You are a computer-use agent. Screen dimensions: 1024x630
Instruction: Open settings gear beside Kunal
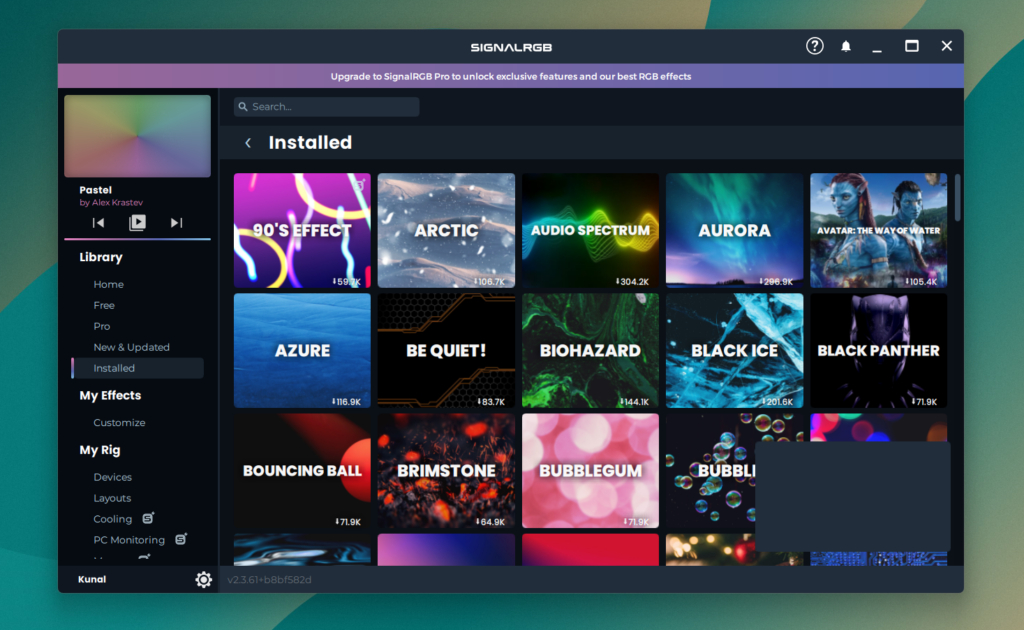204,580
